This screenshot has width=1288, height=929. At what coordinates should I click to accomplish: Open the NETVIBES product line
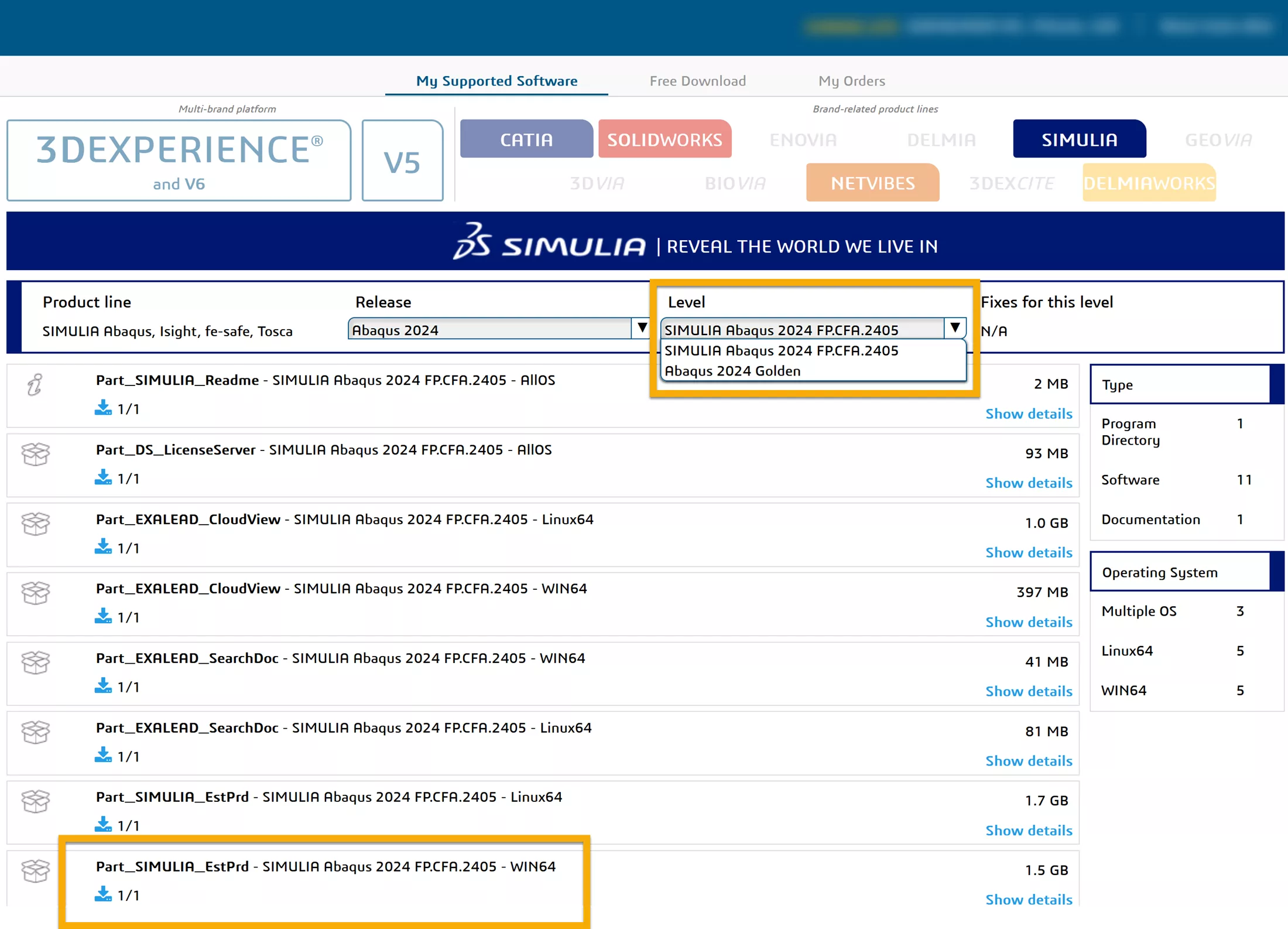(872, 183)
